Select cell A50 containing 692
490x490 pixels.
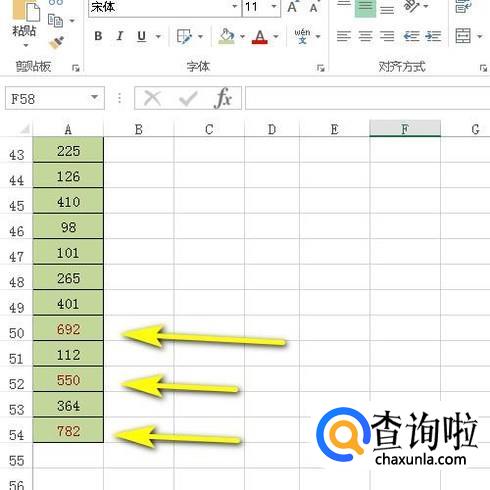coord(68,329)
